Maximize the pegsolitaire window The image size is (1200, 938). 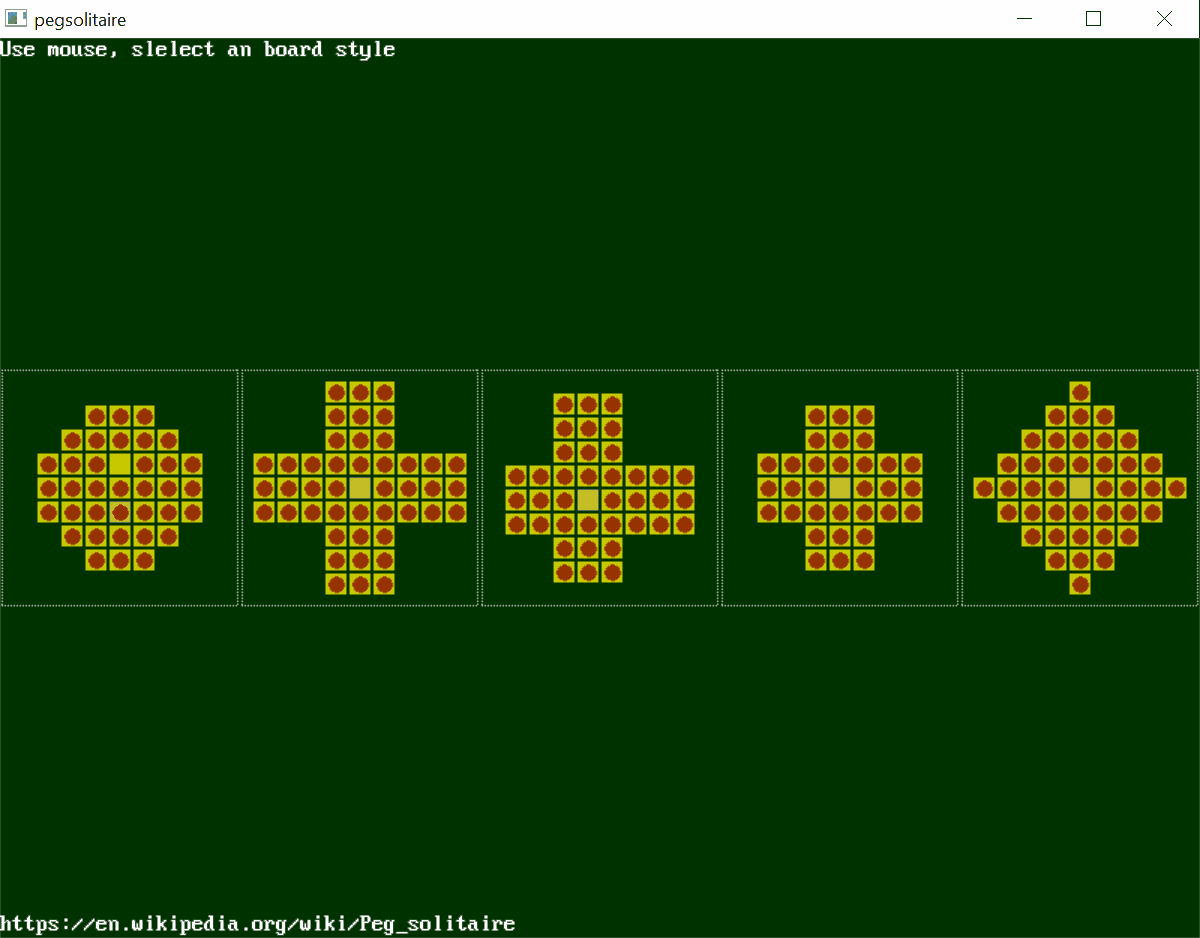point(1093,19)
